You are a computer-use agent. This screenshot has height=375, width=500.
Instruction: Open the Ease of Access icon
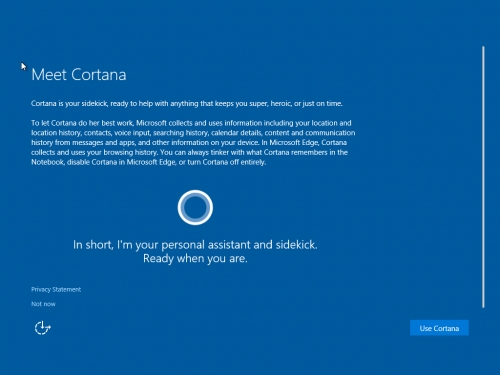point(43,328)
